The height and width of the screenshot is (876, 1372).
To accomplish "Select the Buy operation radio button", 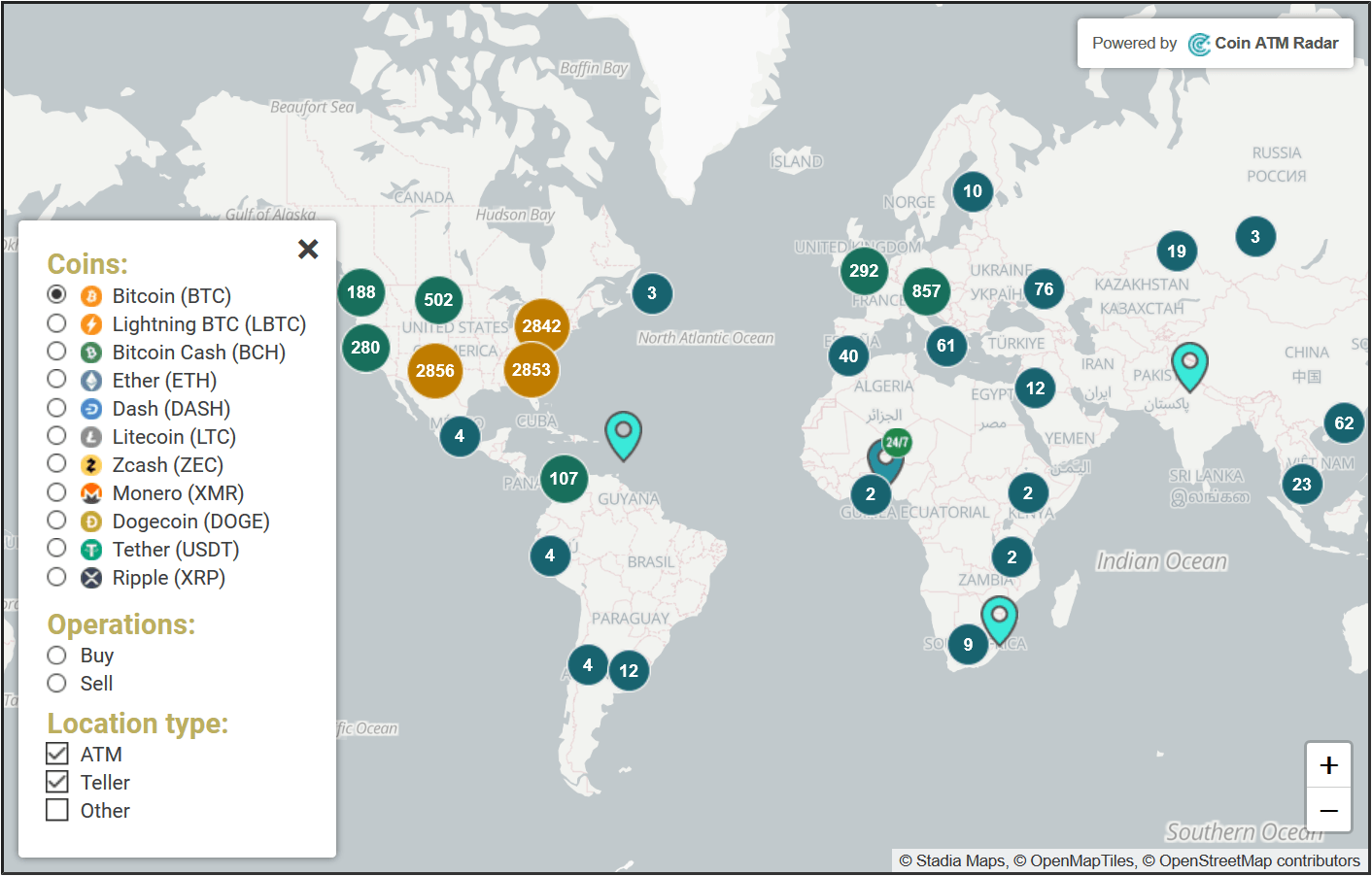I will pyautogui.click(x=57, y=655).
